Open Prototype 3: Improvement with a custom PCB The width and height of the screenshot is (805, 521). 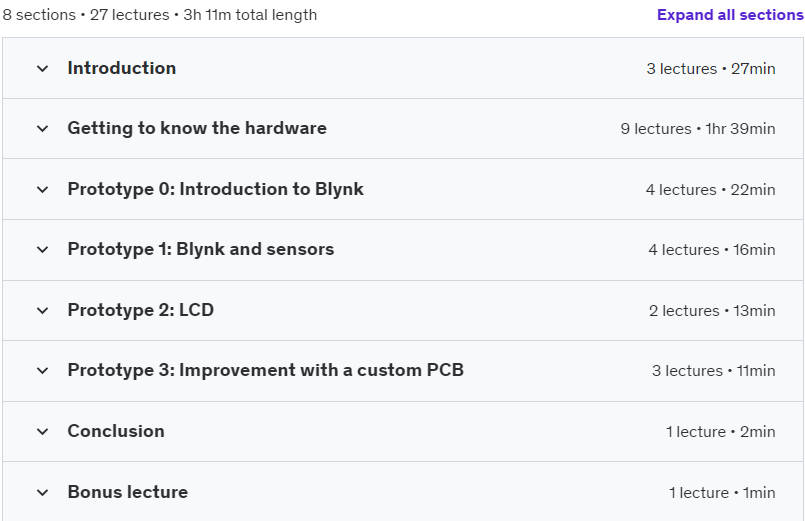click(x=265, y=370)
